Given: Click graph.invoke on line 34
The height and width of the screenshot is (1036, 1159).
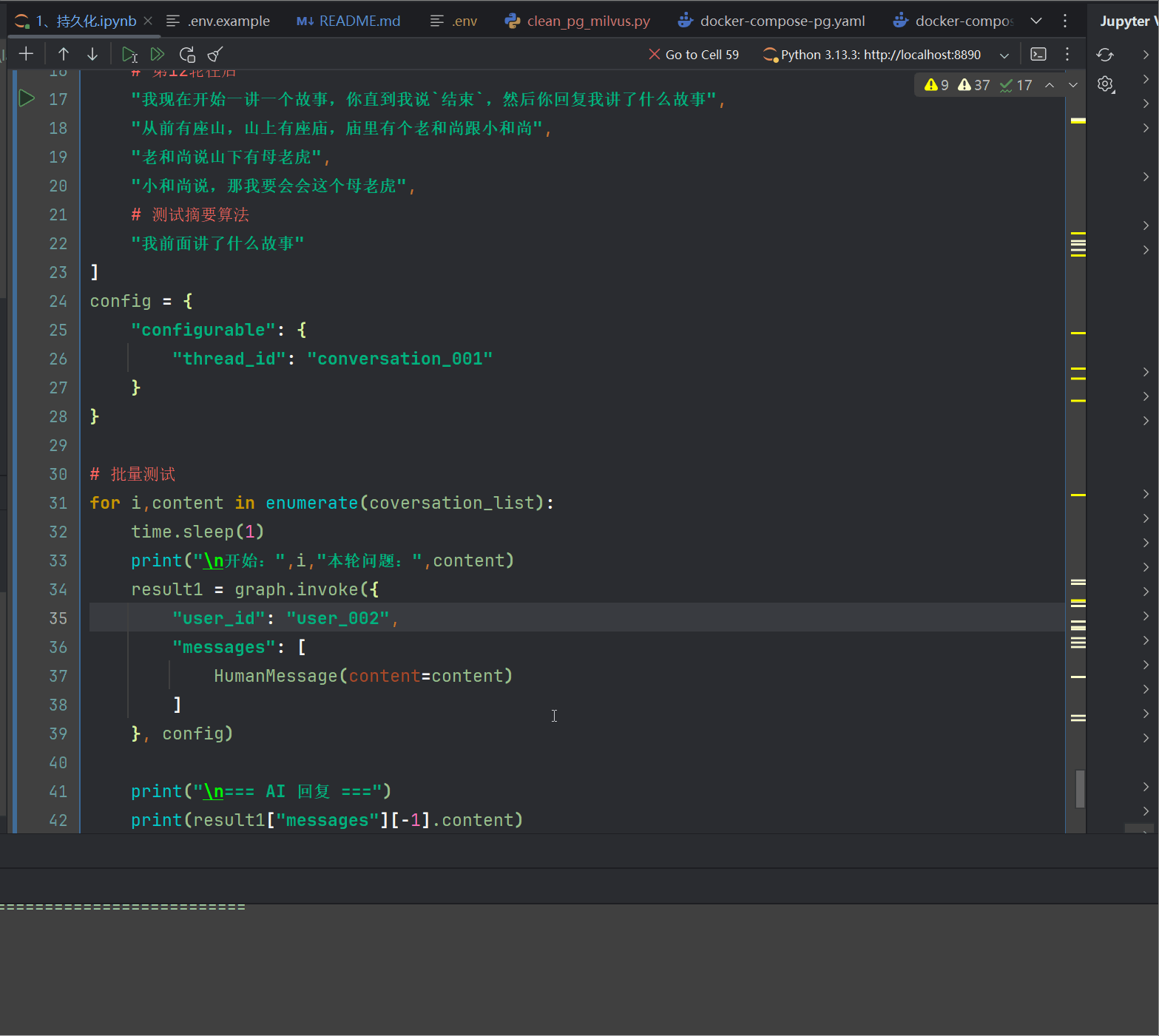Looking at the screenshot, I should 297,589.
